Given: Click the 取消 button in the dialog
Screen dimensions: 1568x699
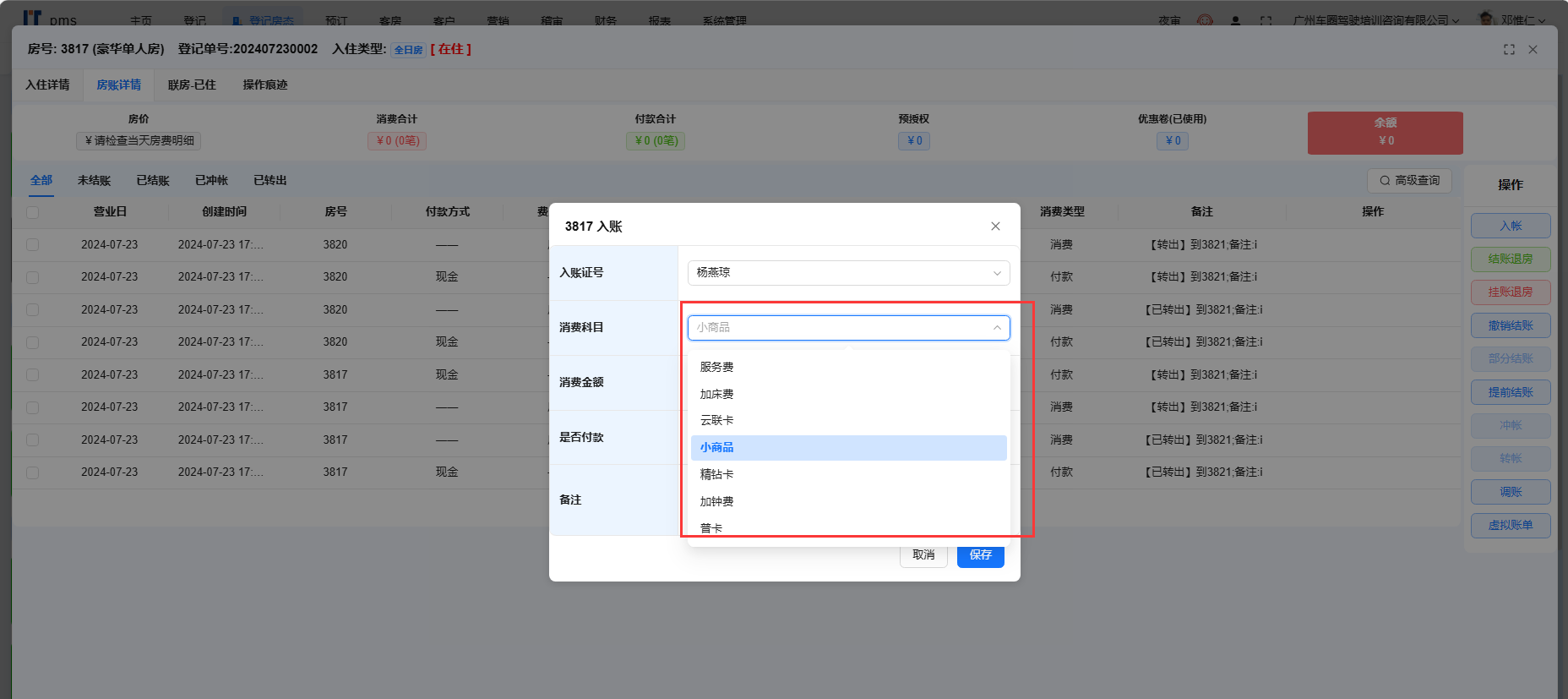Looking at the screenshot, I should [x=923, y=555].
